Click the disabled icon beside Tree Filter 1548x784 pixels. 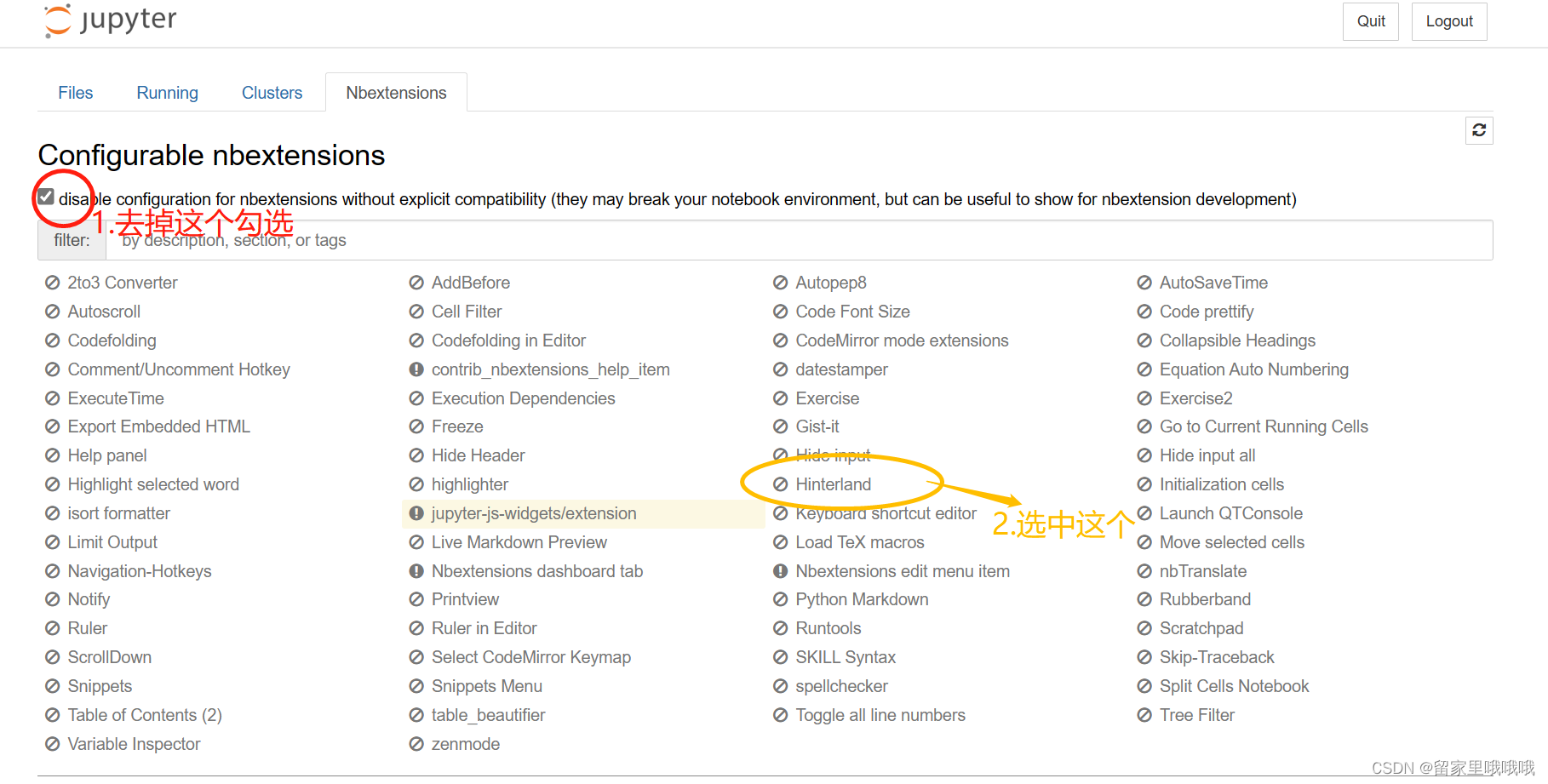pyautogui.click(x=1144, y=715)
